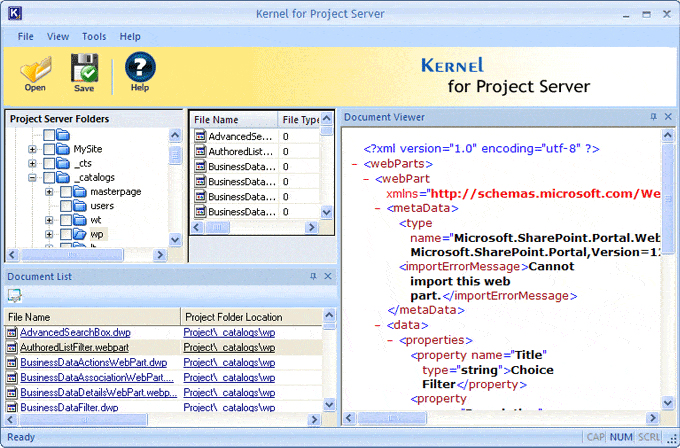Image resolution: width=680 pixels, height=448 pixels.
Task: Expand the masterpage tree node
Action: [x=49, y=192]
